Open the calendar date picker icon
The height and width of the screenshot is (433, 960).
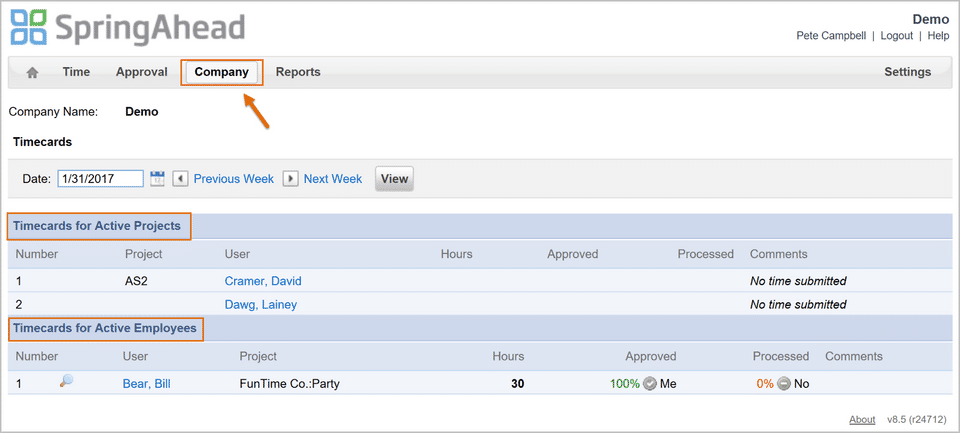[157, 178]
